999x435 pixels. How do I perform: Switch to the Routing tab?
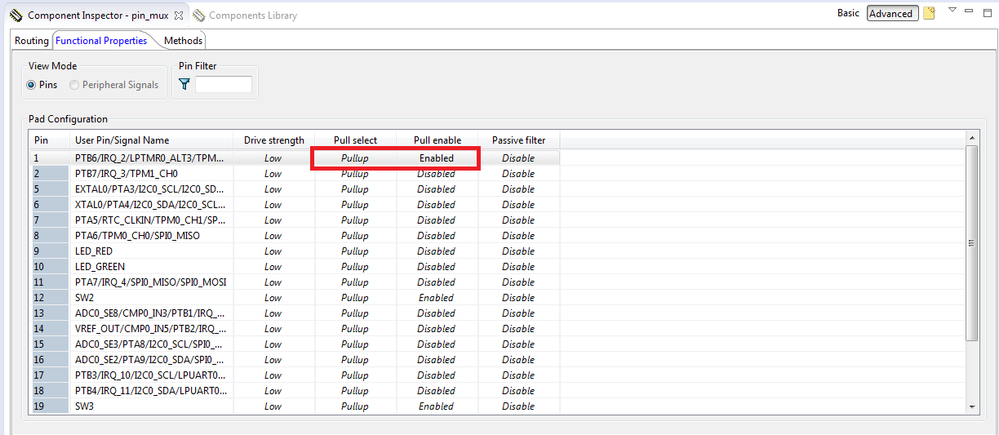coord(32,40)
